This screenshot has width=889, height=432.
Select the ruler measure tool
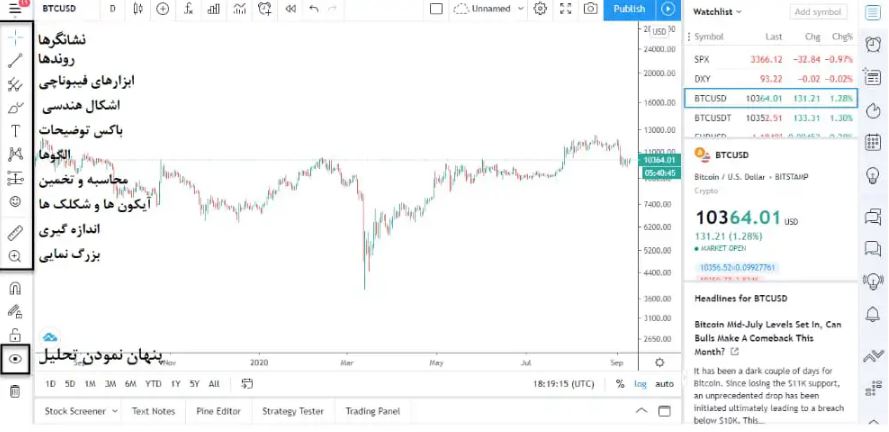coord(15,232)
